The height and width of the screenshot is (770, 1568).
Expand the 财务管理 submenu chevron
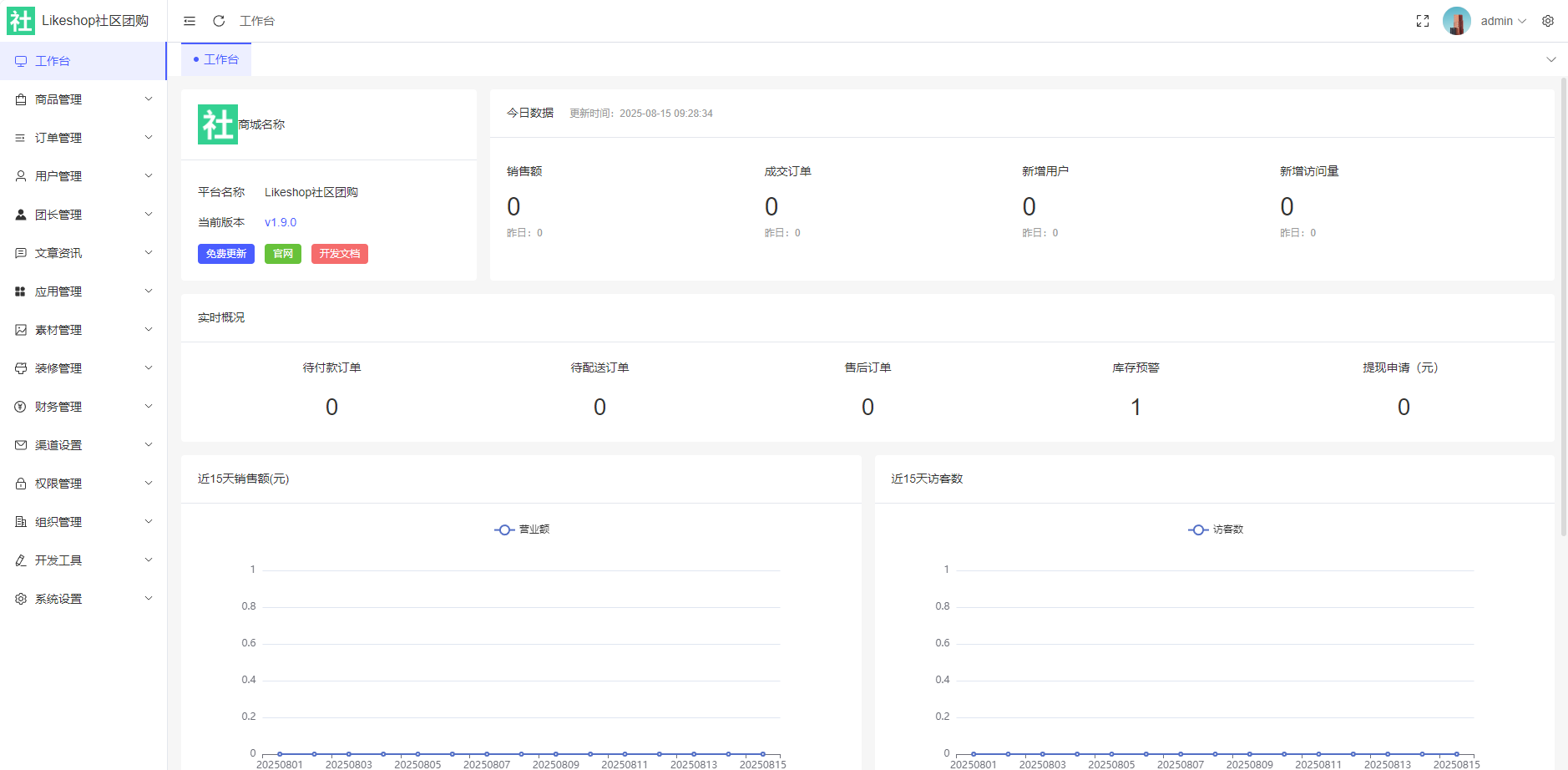(149, 407)
